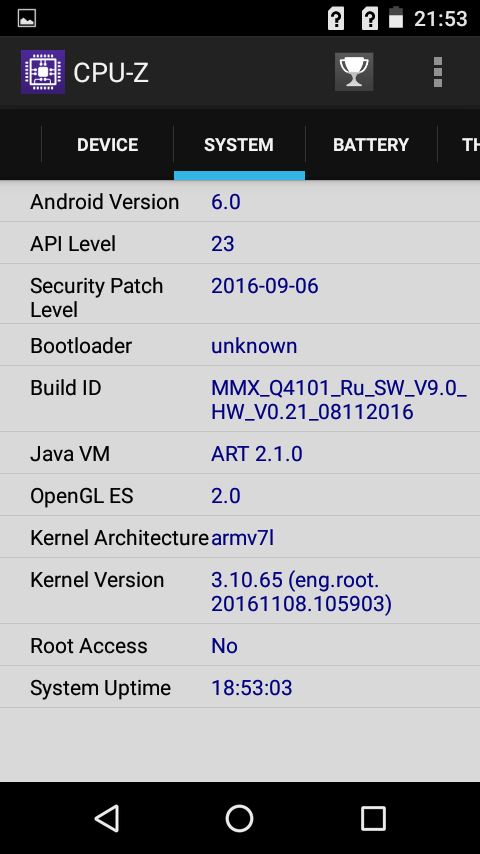
Task: Tap the Android back navigation button
Action: click(x=107, y=818)
